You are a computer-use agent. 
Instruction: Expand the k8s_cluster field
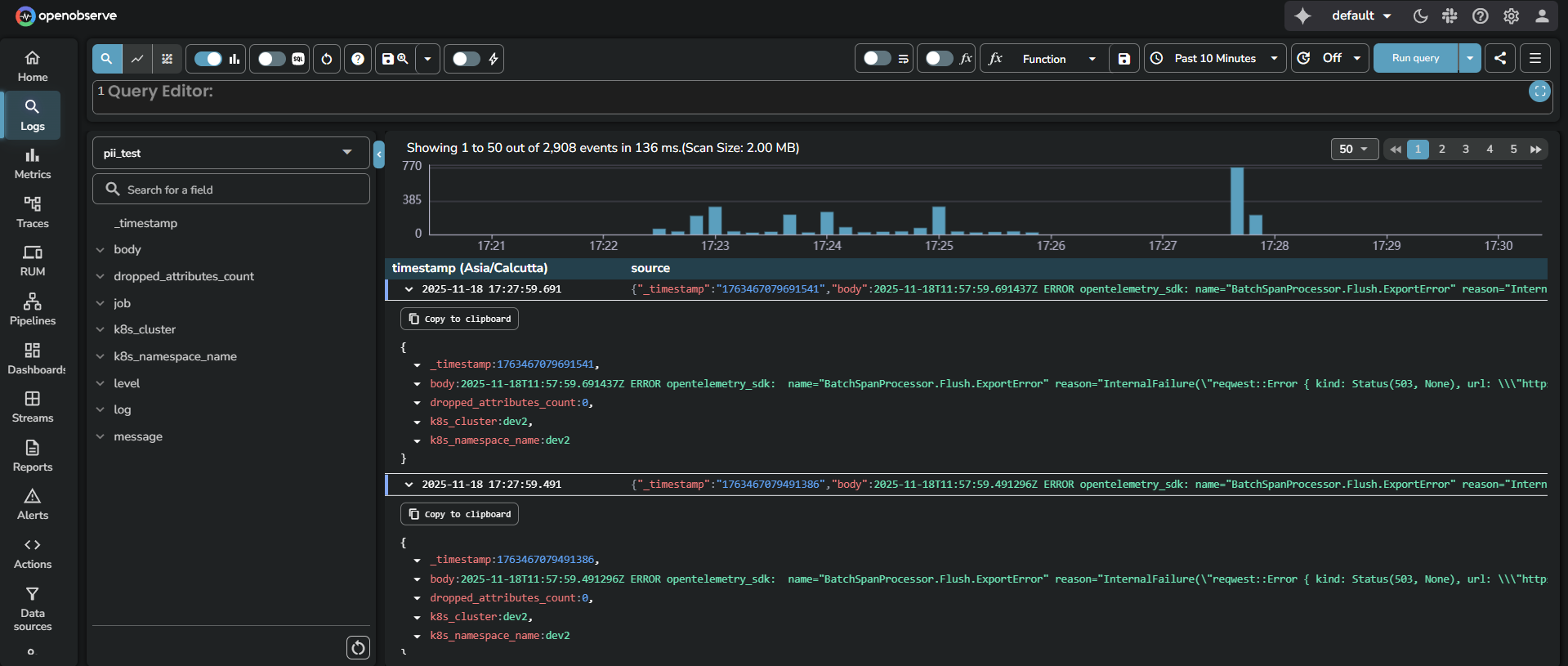101,330
